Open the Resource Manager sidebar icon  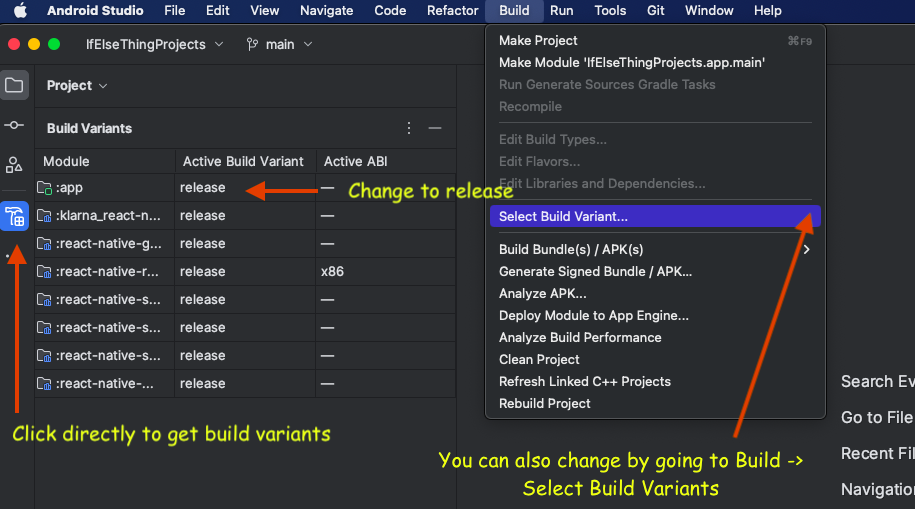pos(14,165)
